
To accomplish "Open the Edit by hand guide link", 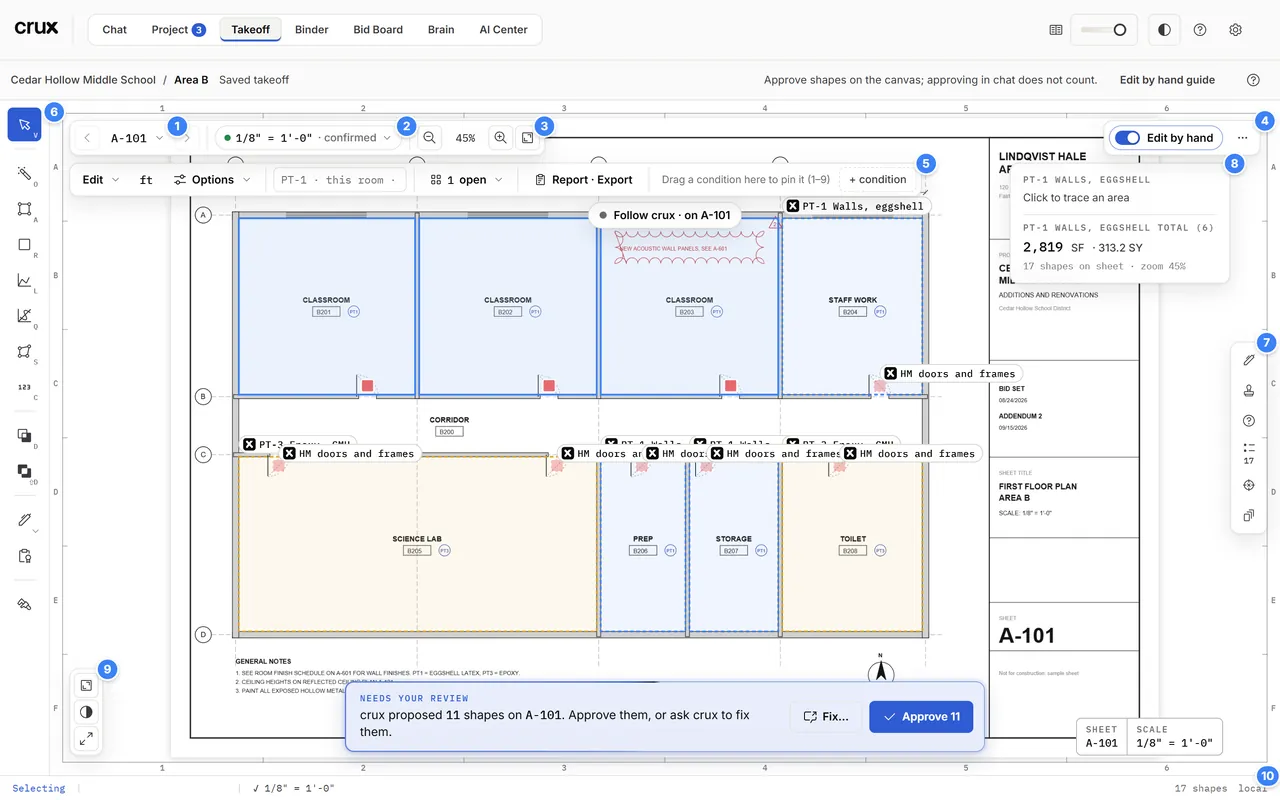I will click(1167, 80).
